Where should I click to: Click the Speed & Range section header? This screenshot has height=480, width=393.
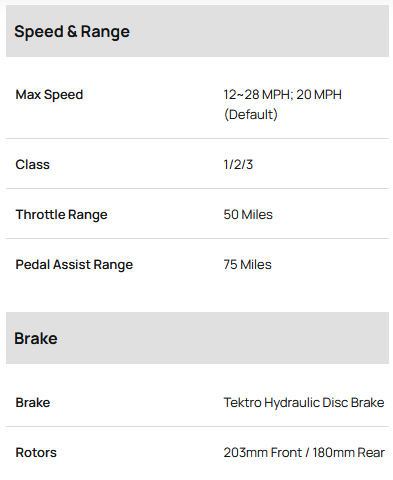click(x=197, y=31)
